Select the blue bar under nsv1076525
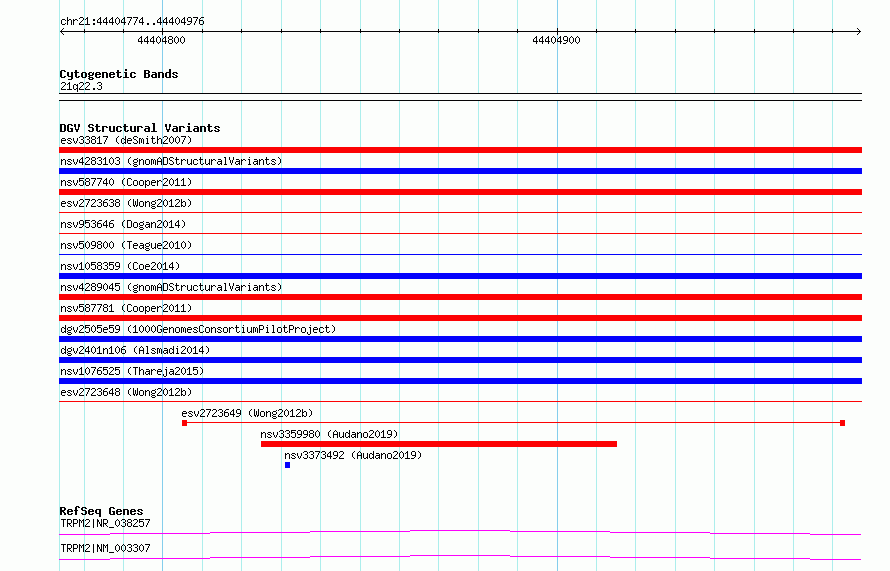The height and width of the screenshot is (571, 890). coord(460,381)
